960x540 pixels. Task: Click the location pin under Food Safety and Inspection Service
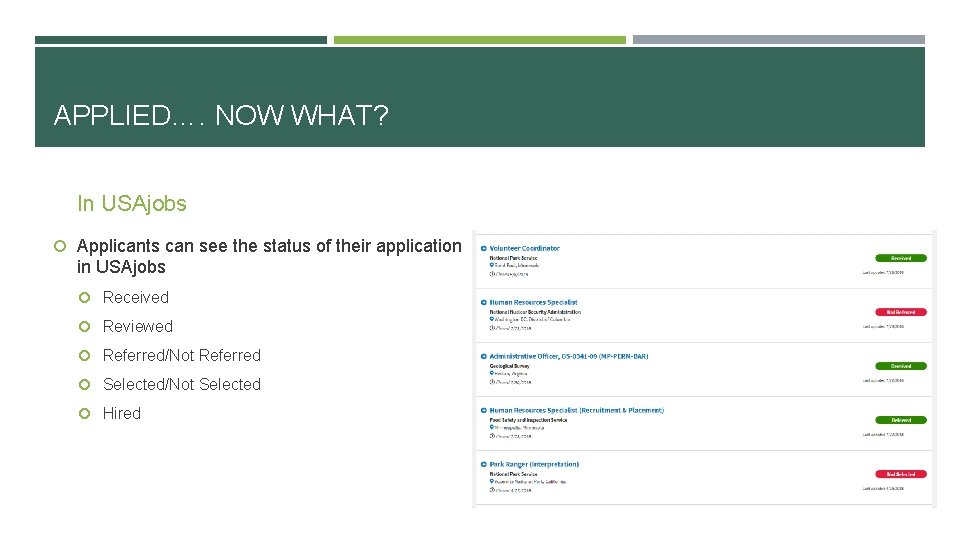click(492, 427)
